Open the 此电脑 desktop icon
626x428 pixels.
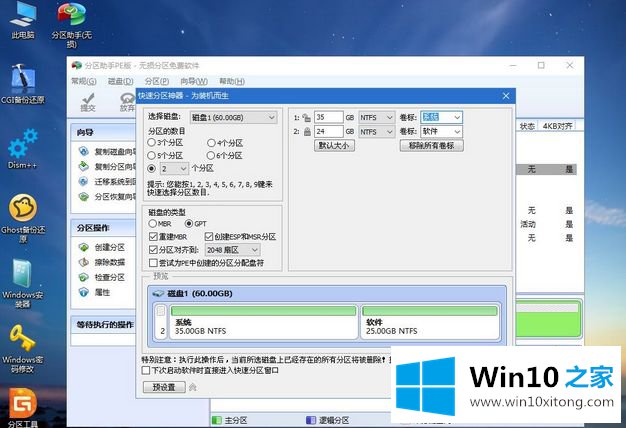(23, 20)
